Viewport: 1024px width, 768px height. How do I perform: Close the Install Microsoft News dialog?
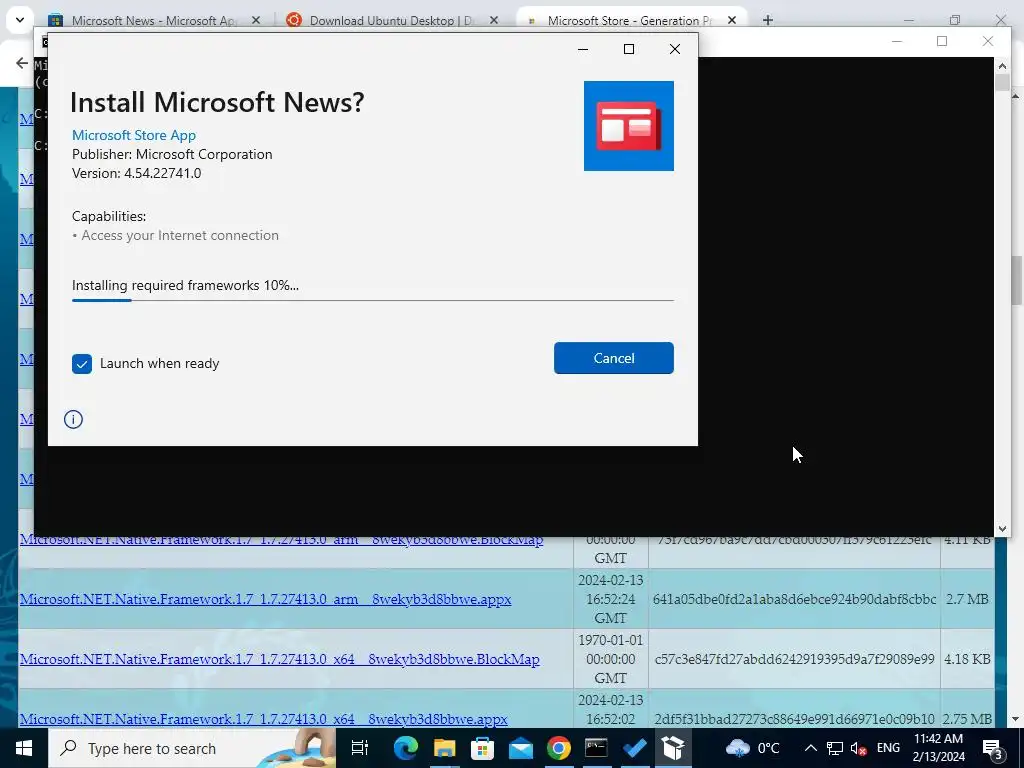(675, 49)
